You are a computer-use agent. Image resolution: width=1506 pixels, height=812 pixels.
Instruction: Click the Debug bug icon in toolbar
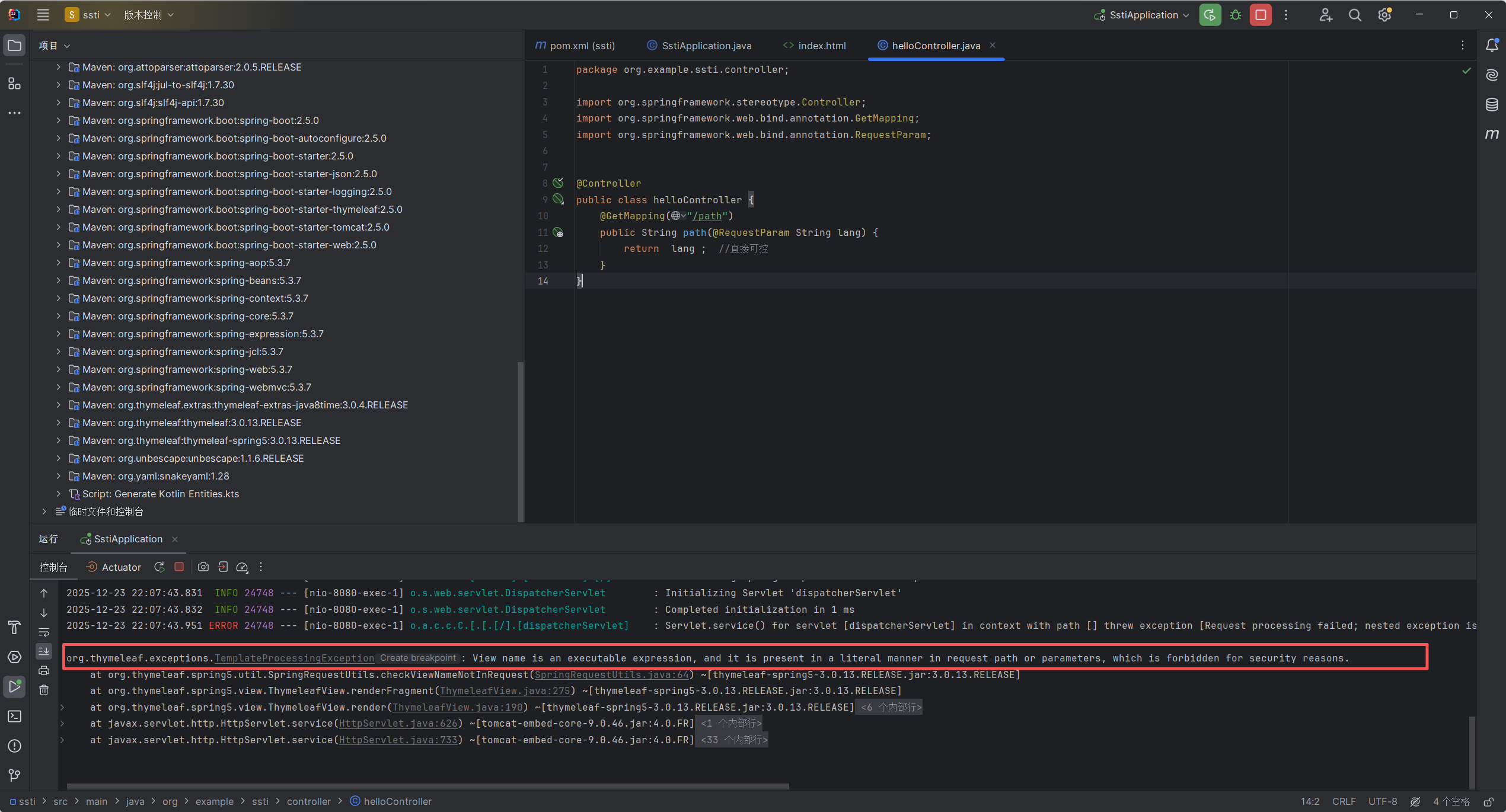pos(1236,15)
